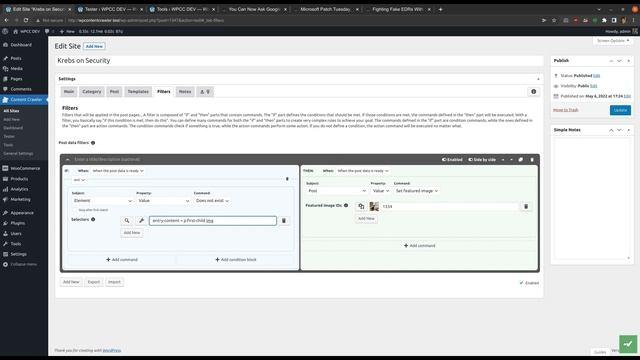The width and height of the screenshot is (640, 360).
Task: Toggle 'Stop after first match' checkbox
Action: click(75, 210)
